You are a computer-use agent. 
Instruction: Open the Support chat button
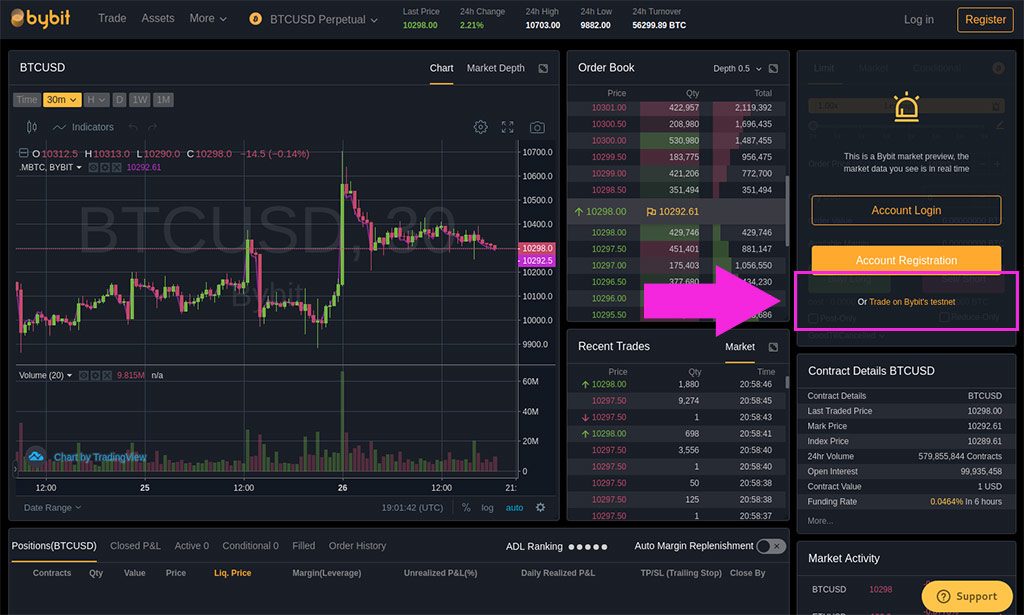pos(967,596)
